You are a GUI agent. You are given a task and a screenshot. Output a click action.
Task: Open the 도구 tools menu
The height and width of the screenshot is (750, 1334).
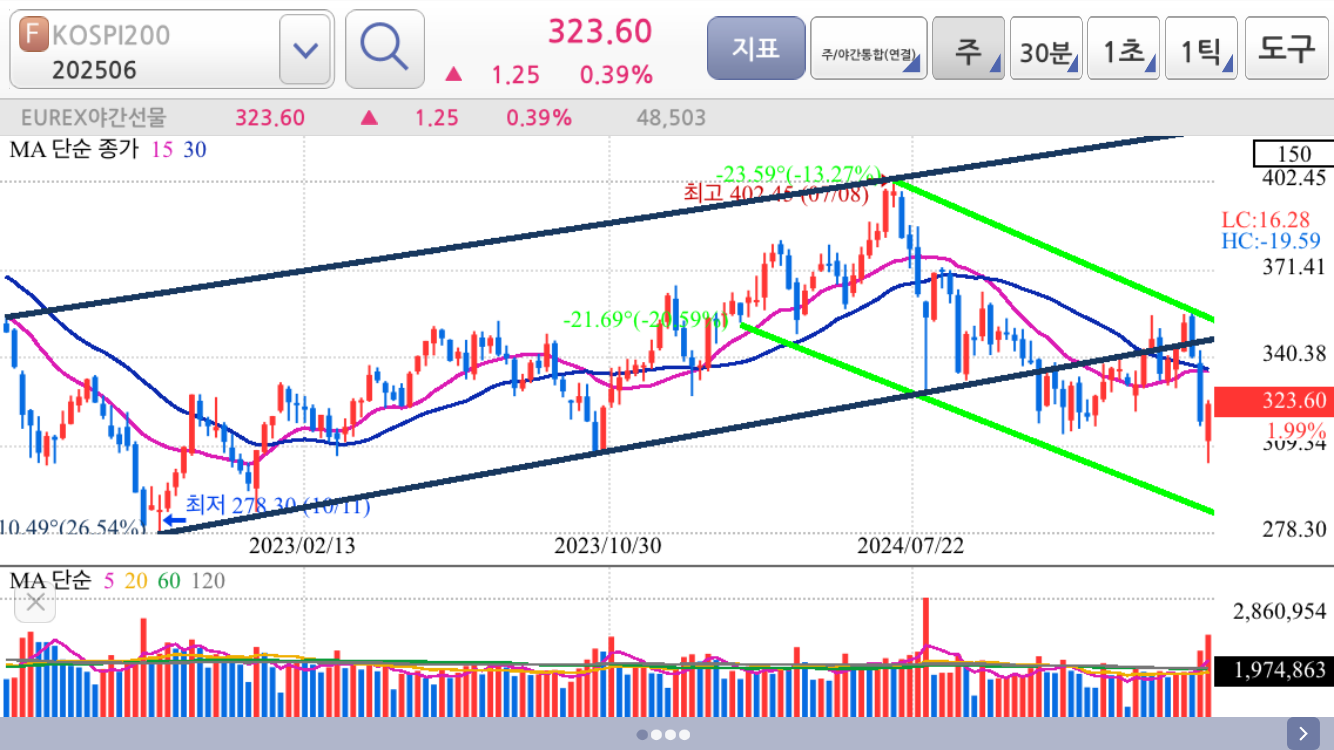tap(1285, 48)
